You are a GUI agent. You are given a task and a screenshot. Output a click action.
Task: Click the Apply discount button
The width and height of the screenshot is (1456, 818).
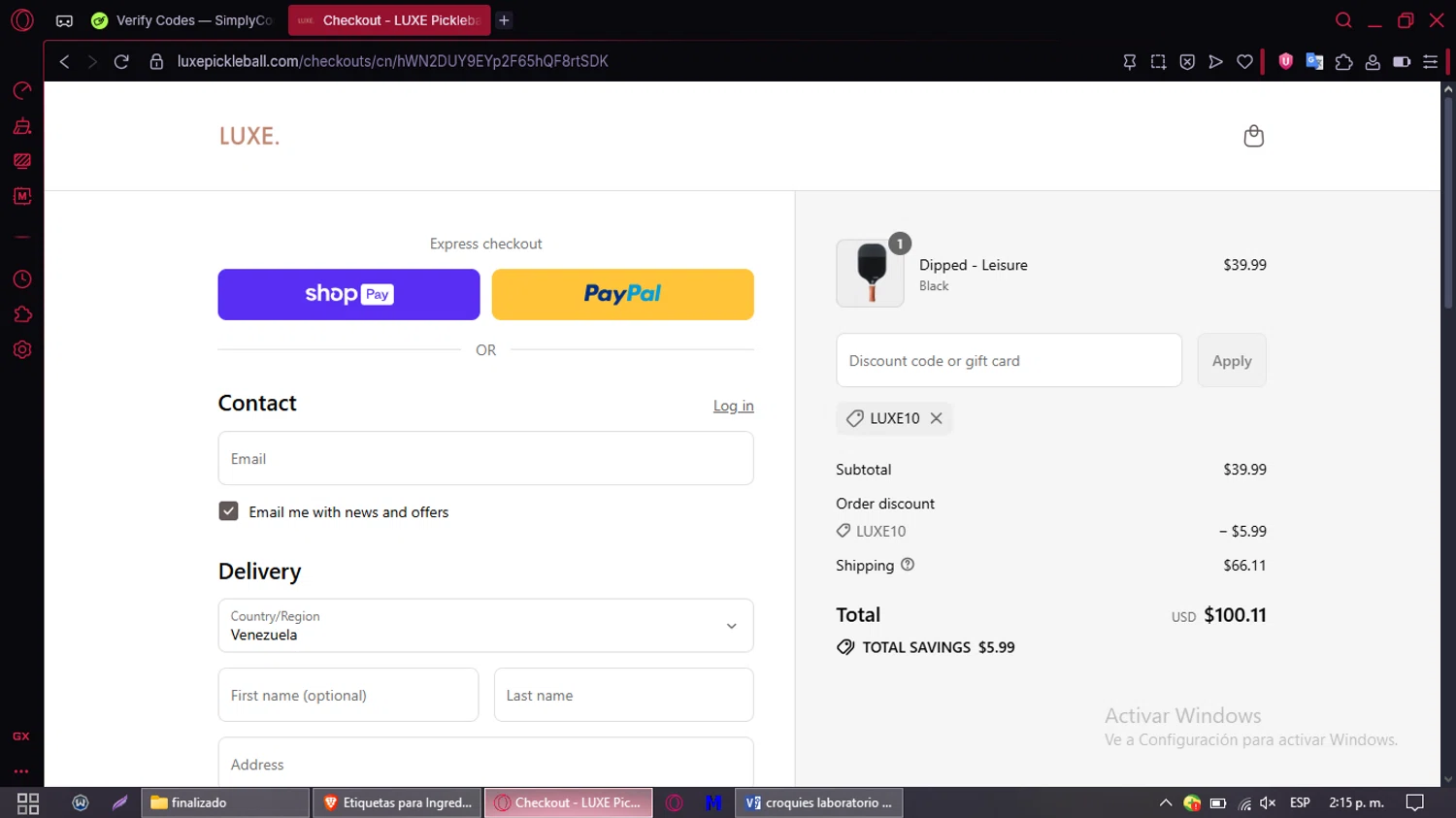tap(1231, 360)
